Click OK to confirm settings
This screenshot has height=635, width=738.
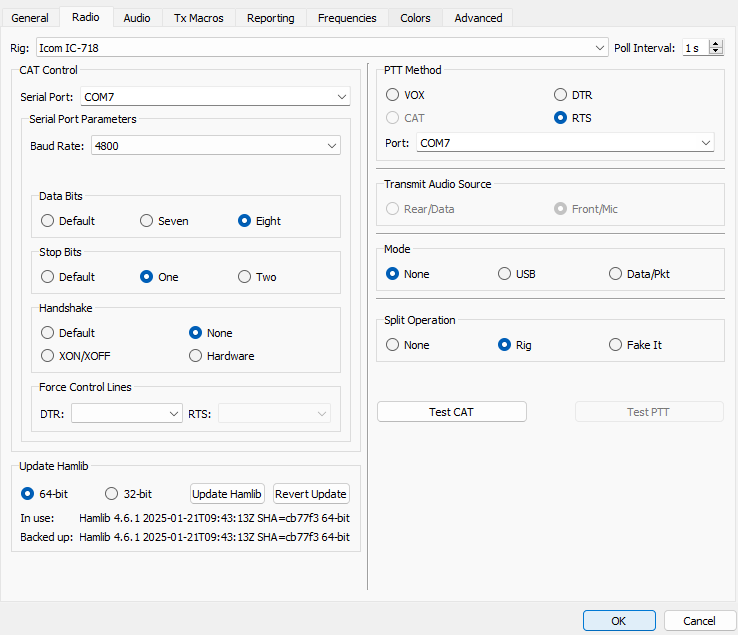(x=618, y=621)
